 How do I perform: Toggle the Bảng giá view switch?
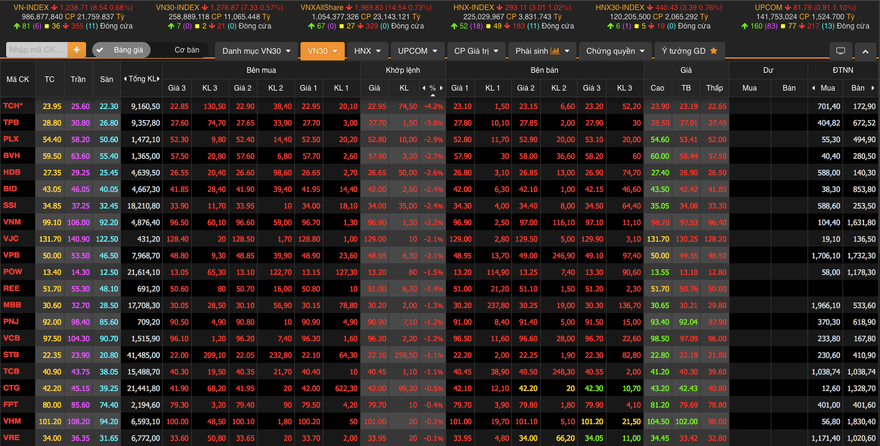click(101, 50)
